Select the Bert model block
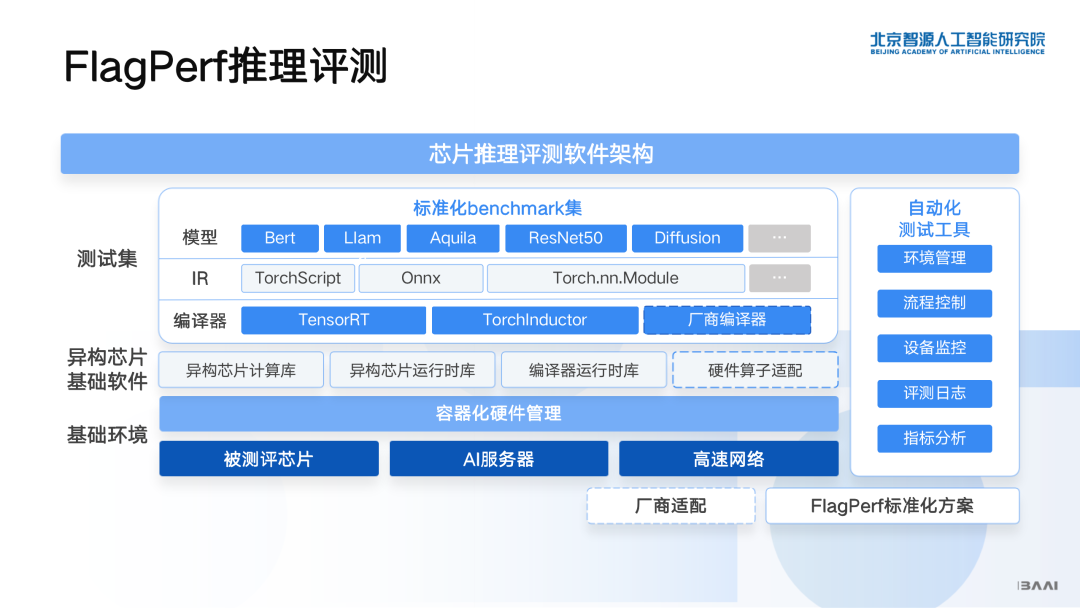The height and width of the screenshot is (608, 1080). (x=279, y=238)
